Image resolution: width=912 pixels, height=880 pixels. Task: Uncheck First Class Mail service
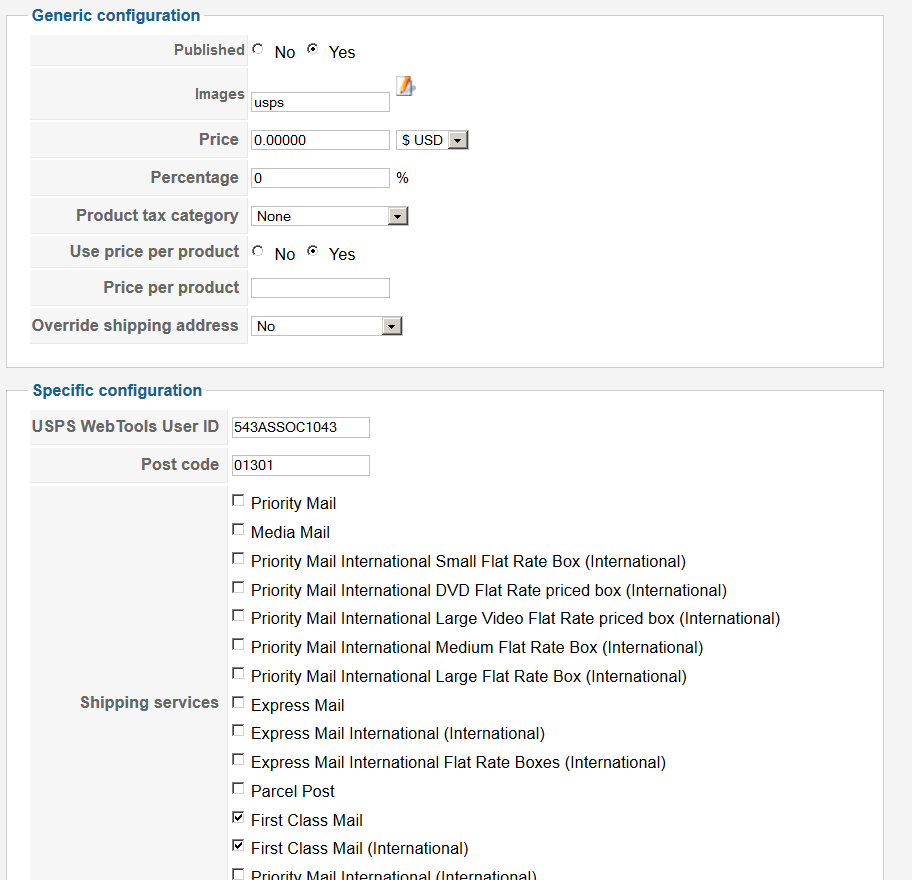pyautogui.click(x=238, y=818)
